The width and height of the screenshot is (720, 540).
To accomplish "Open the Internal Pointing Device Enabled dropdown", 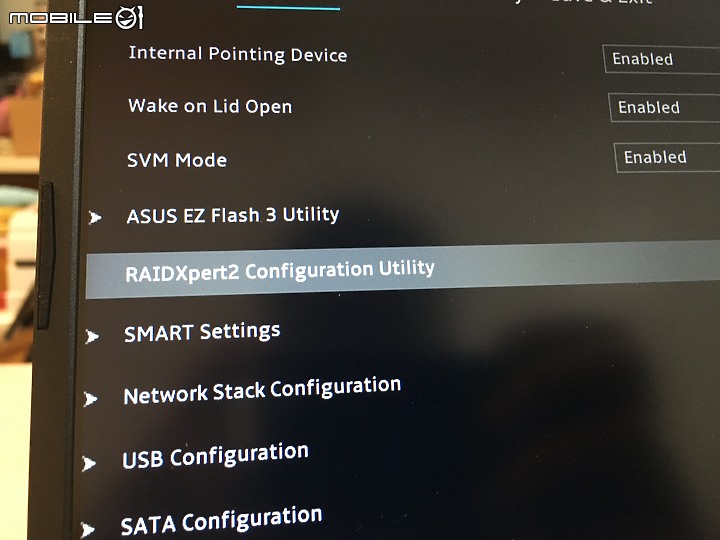I will 661,60.
